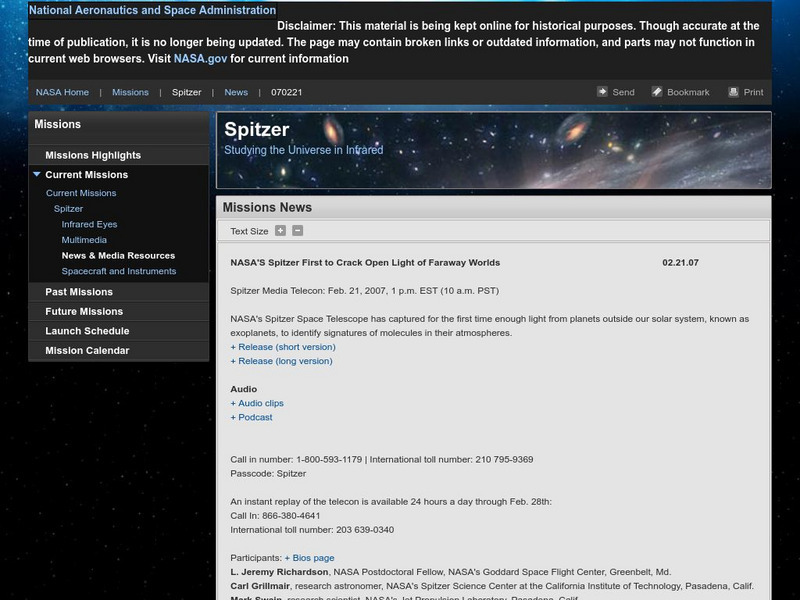Click Carl Grillmair participant name

(x=260, y=586)
